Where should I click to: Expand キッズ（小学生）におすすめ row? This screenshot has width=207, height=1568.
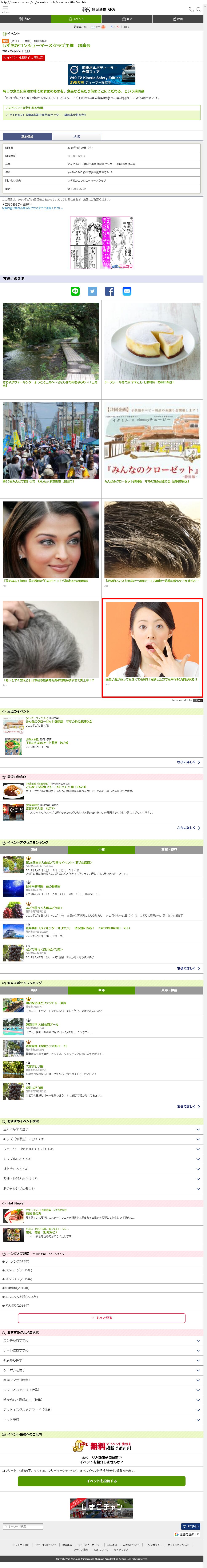click(x=101, y=1139)
